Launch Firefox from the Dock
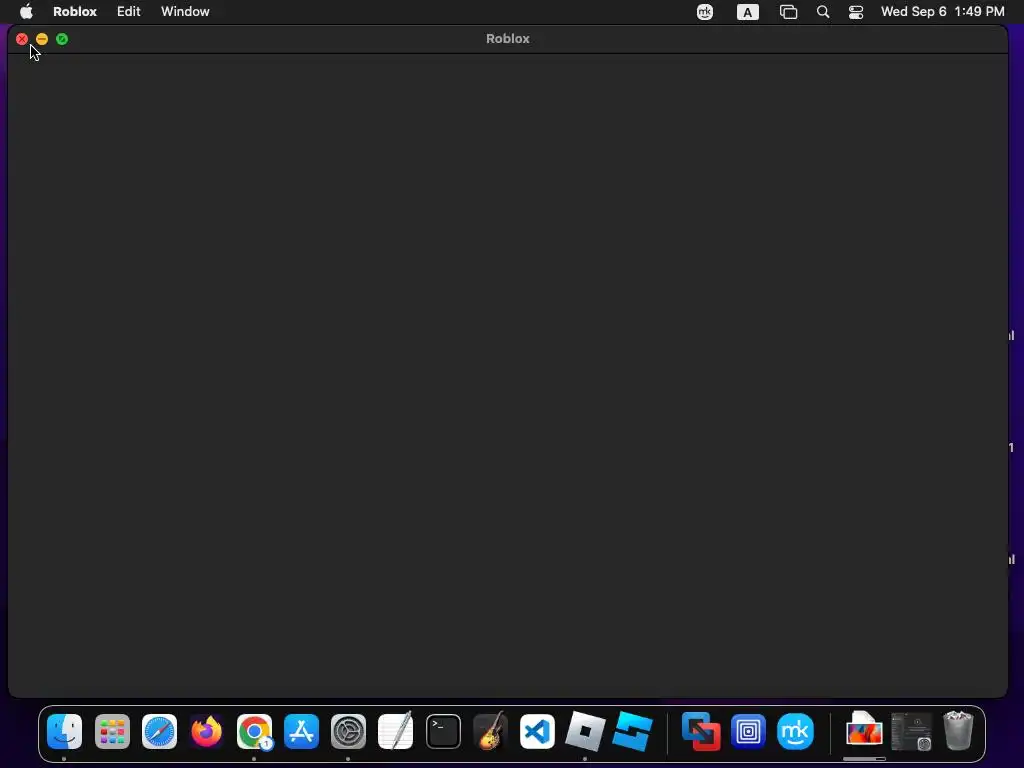This screenshot has height=768, width=1024. (x=206, y=731)
